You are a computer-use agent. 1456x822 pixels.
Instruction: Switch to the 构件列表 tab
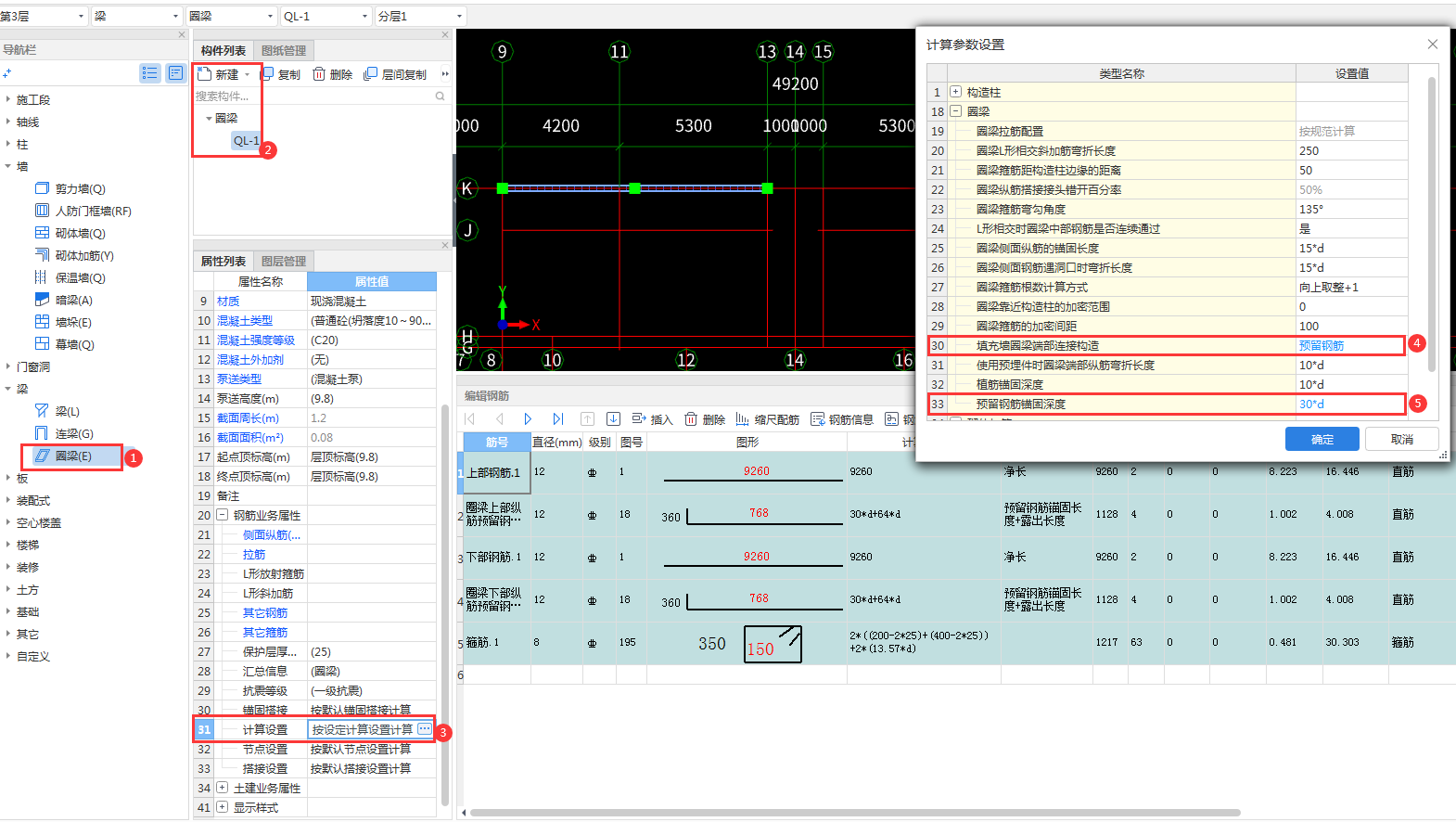[x=224, y=51]
